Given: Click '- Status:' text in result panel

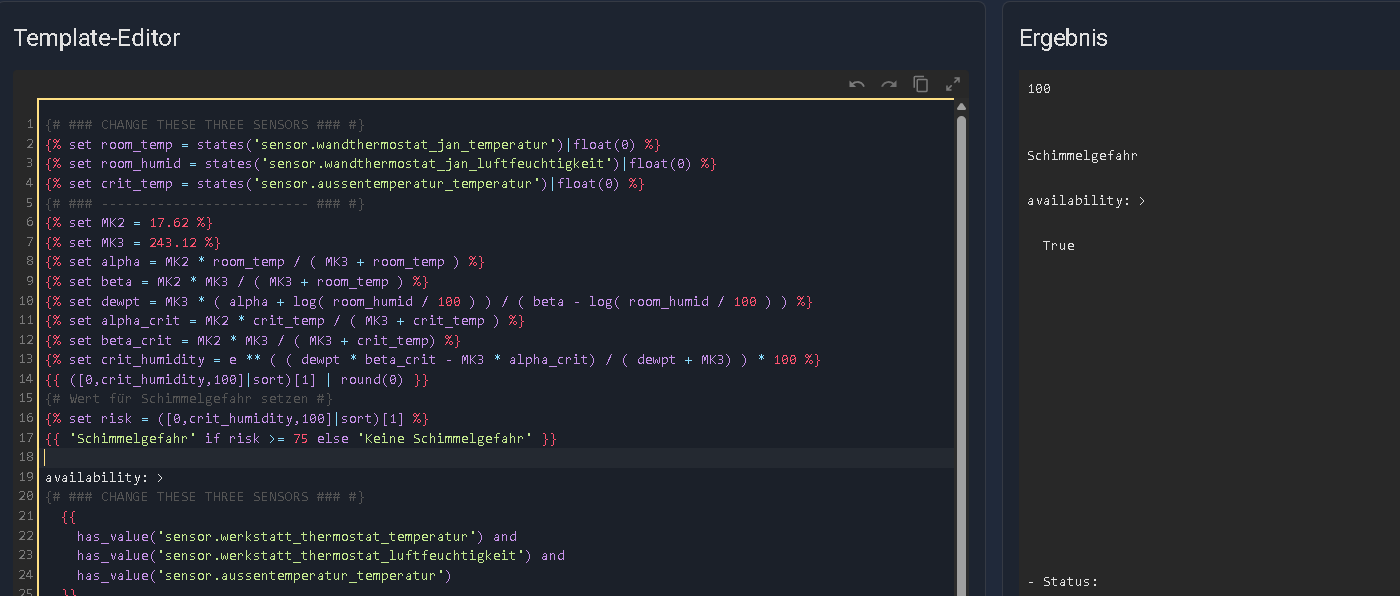Looking at the screenshot, I should click(1063, 582).
